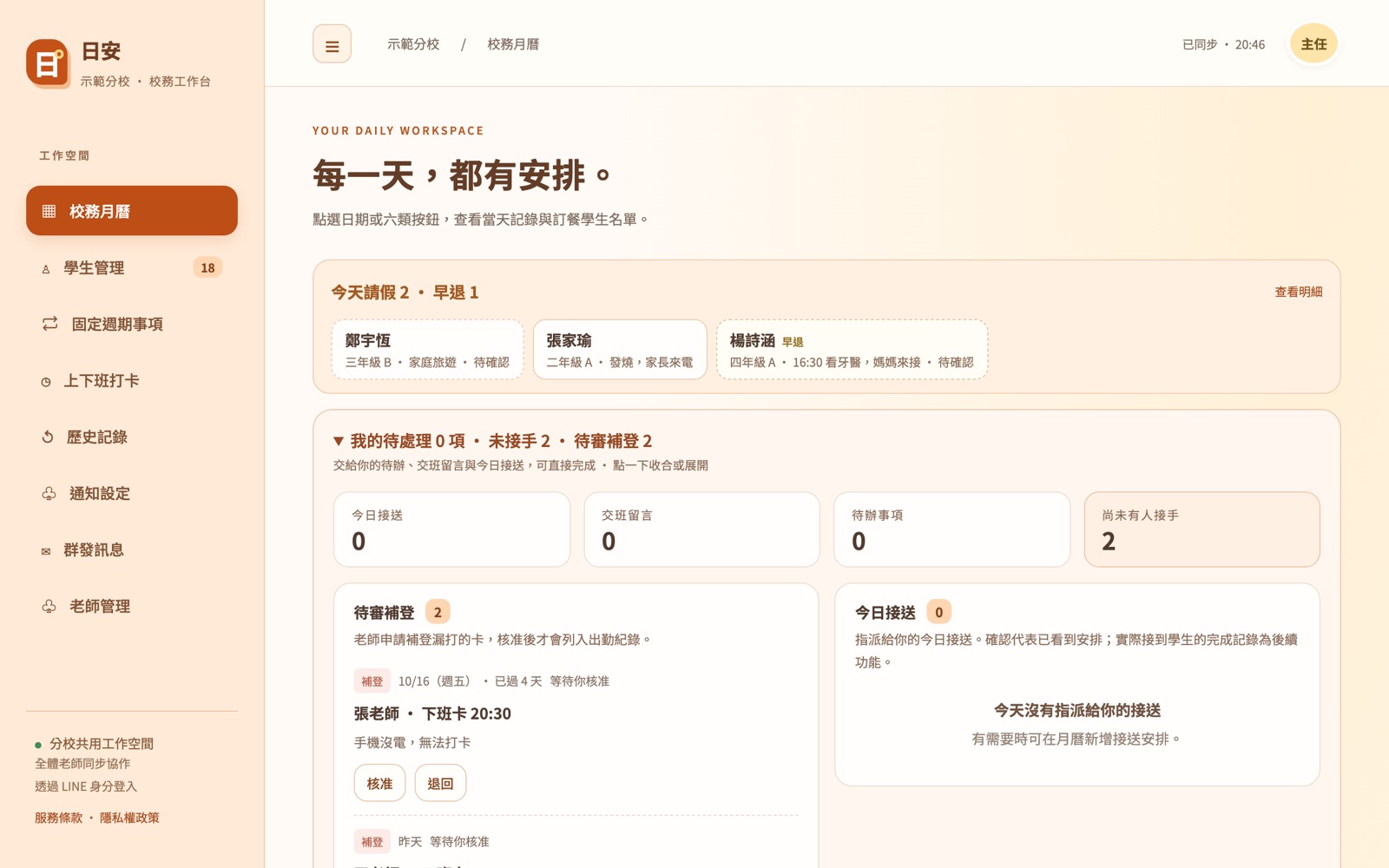Click the person icon beside 學生管理

(46, 269)
